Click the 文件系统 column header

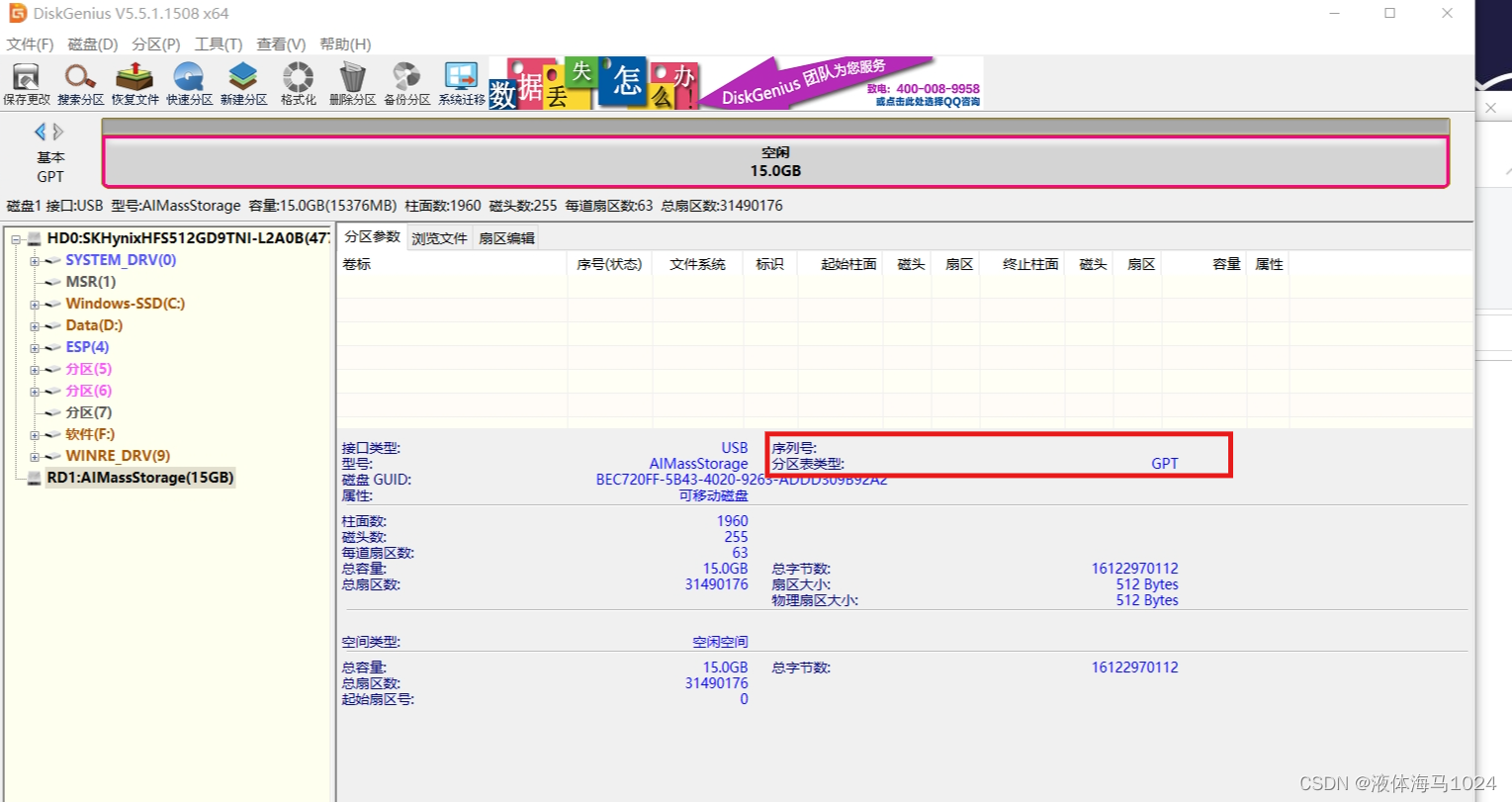[x=697, y=264]
